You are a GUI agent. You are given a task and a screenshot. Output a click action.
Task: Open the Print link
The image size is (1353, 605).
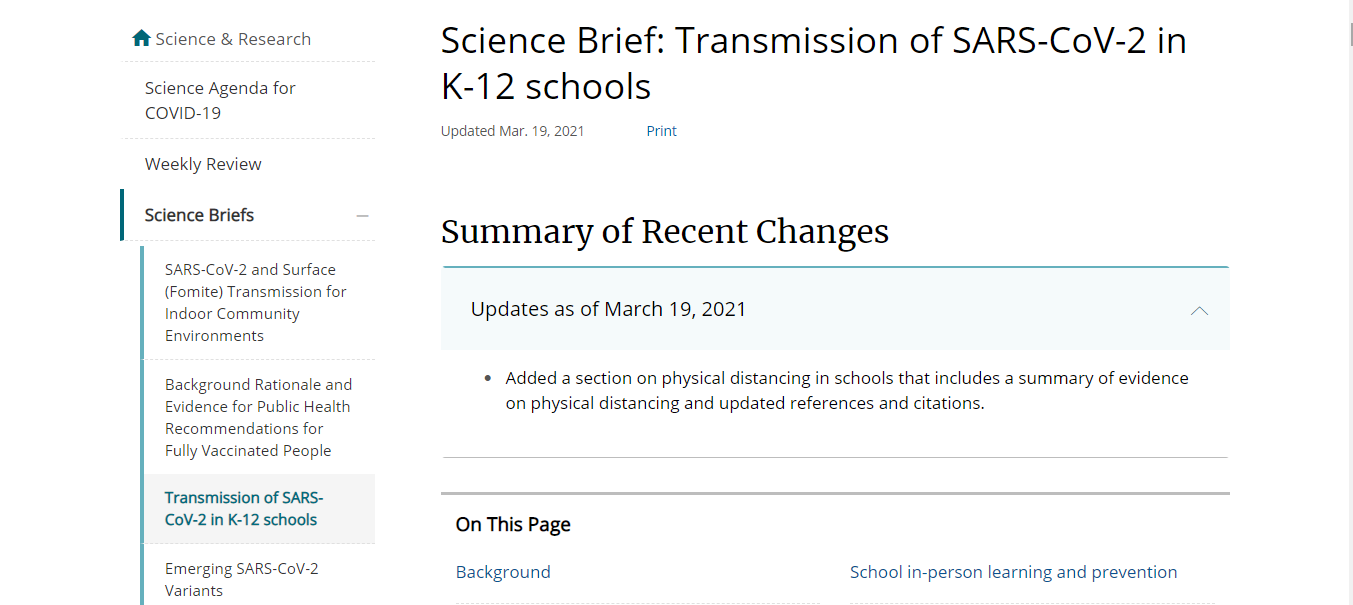[661, 131]
